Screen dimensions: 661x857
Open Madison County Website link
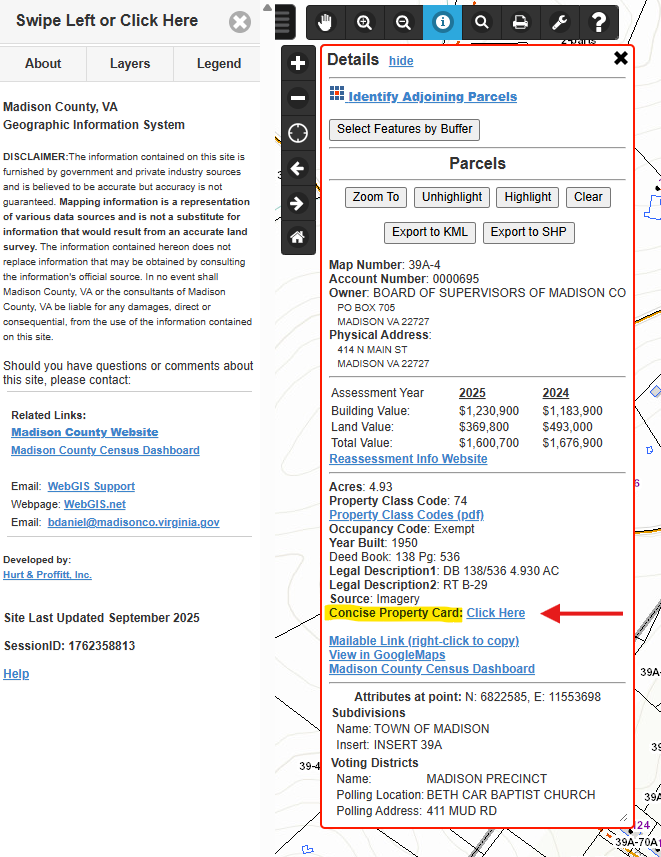coord(85,432)
